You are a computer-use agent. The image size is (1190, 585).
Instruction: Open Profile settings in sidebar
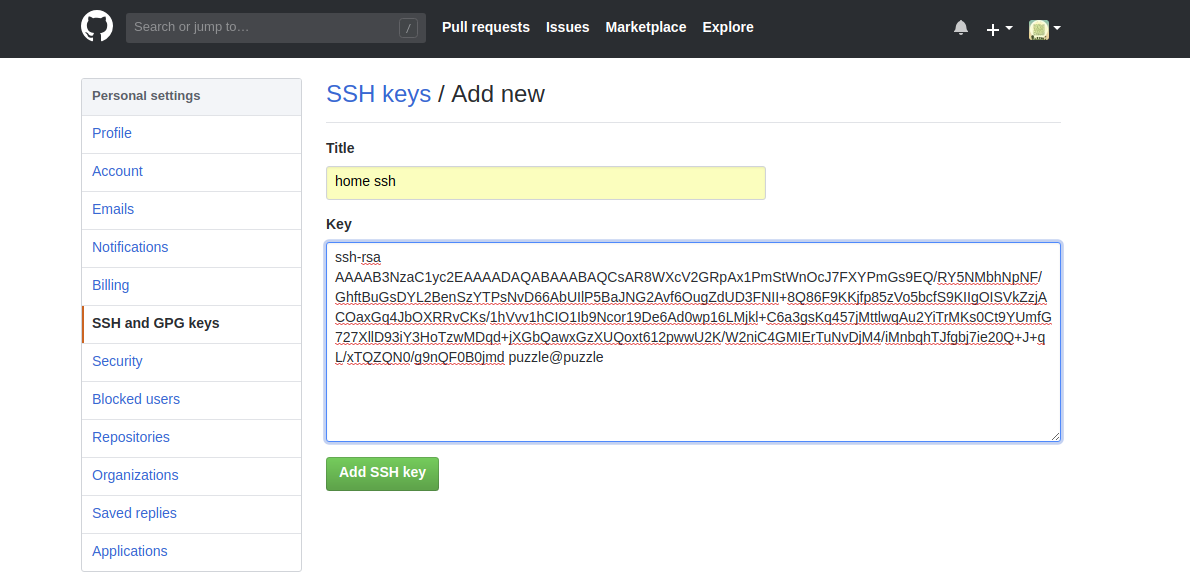112,133
